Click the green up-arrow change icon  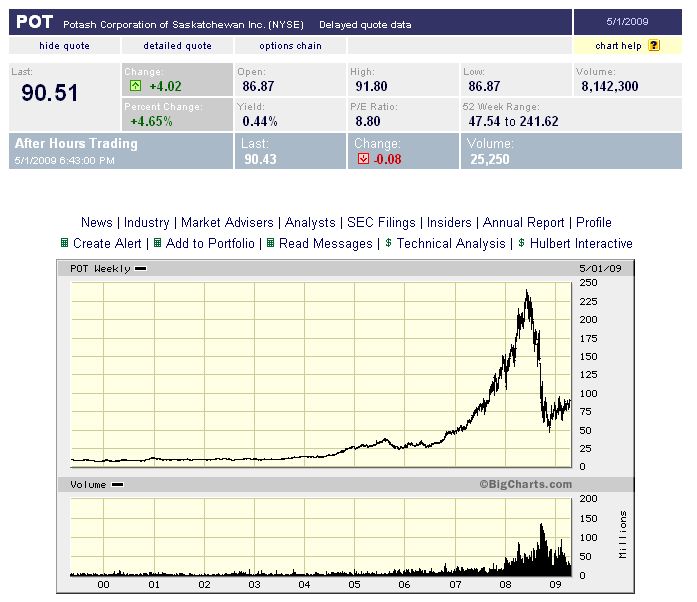click(x=136, y=86)
